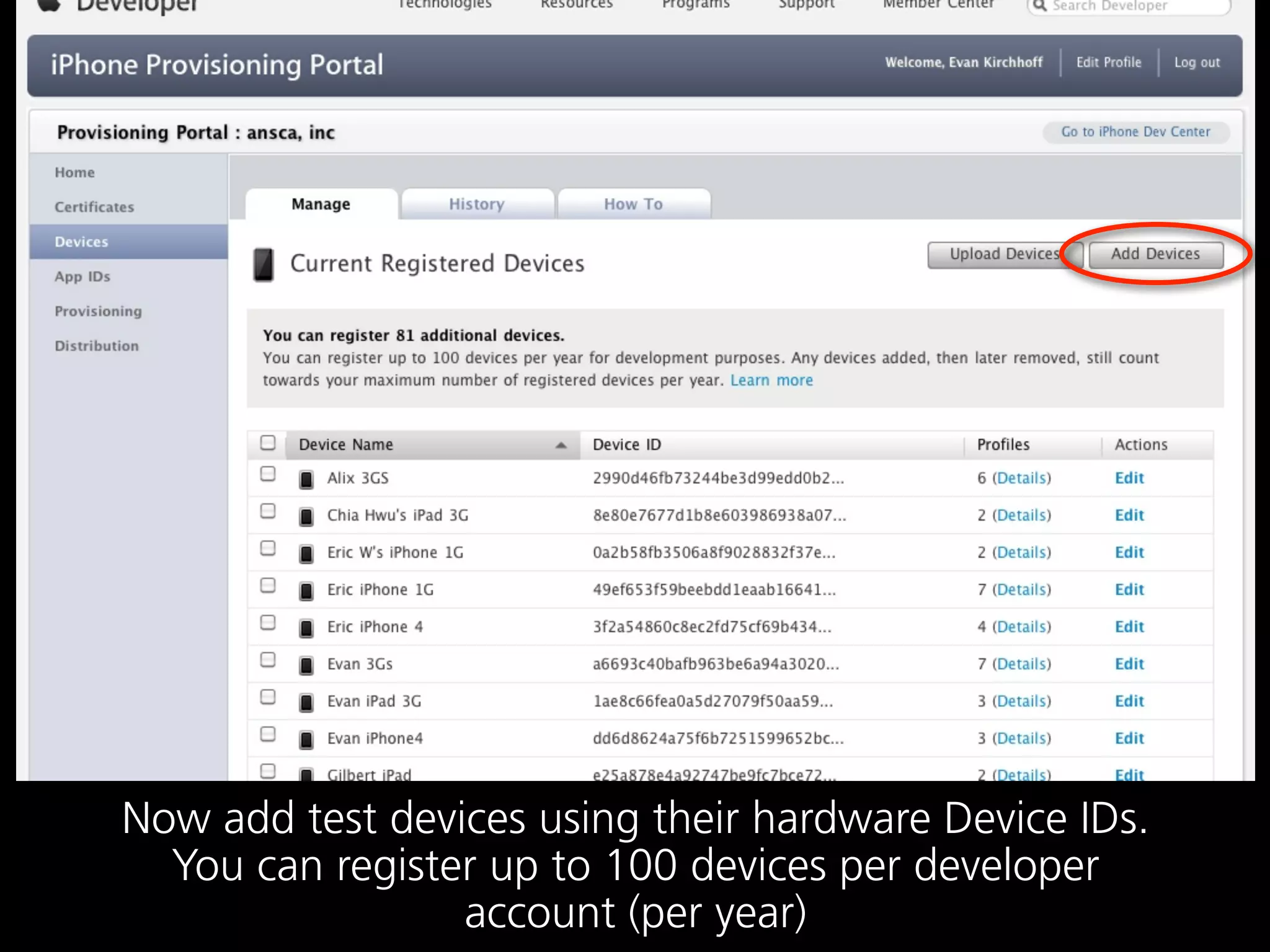Open Details for Chia Hwu's iPad 3G
Image resolution: width=1270 pixels, height=952 pixels.
1022,516
